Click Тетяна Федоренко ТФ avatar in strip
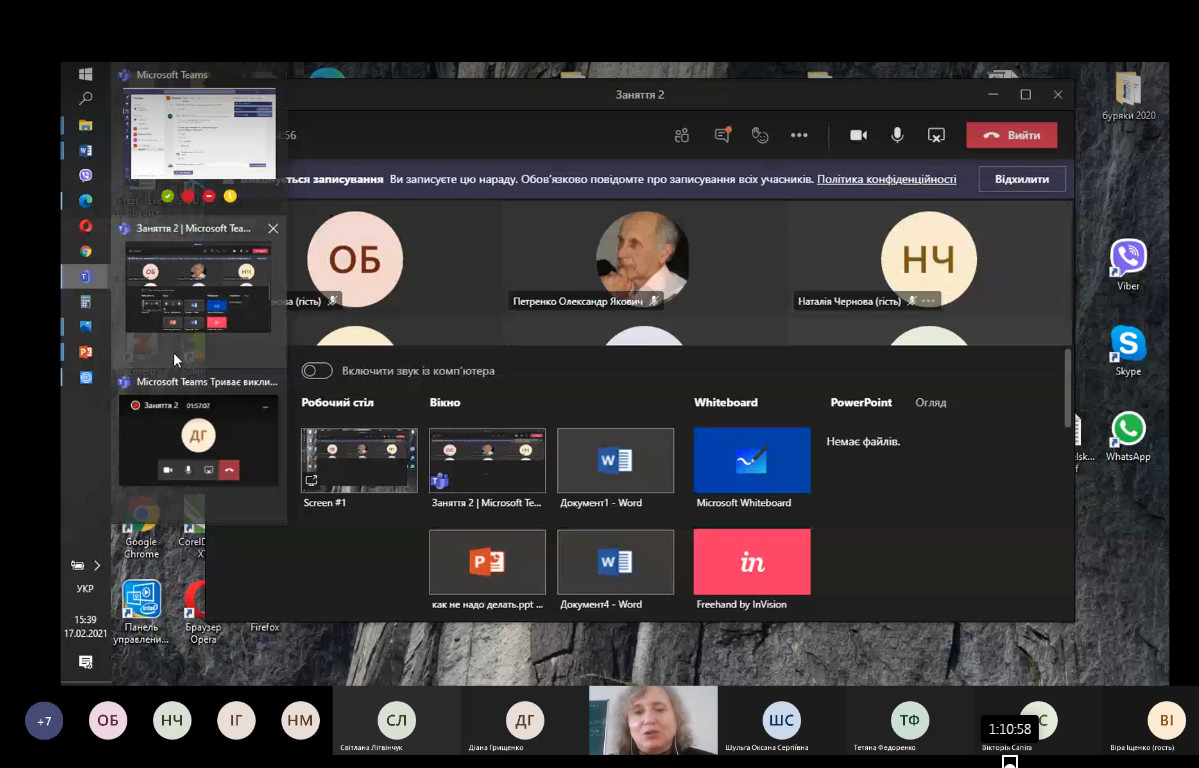This screenshot has width=1199, height=768. [909, 721]
